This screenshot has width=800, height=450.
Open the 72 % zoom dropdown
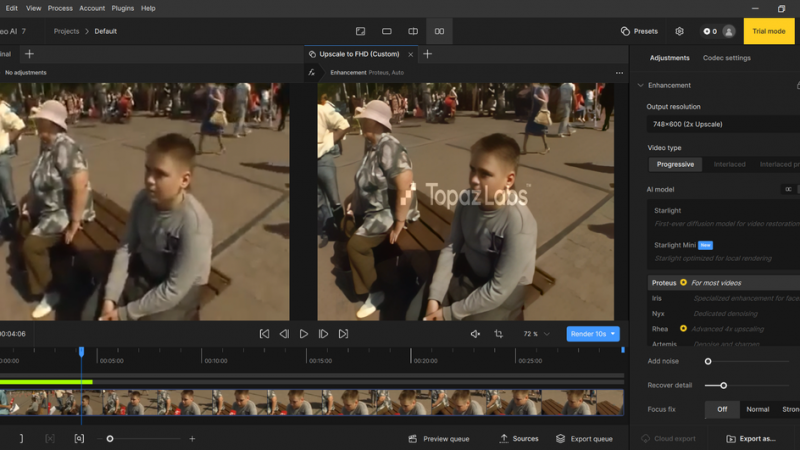pyautogui.click(x=536, y=334)
